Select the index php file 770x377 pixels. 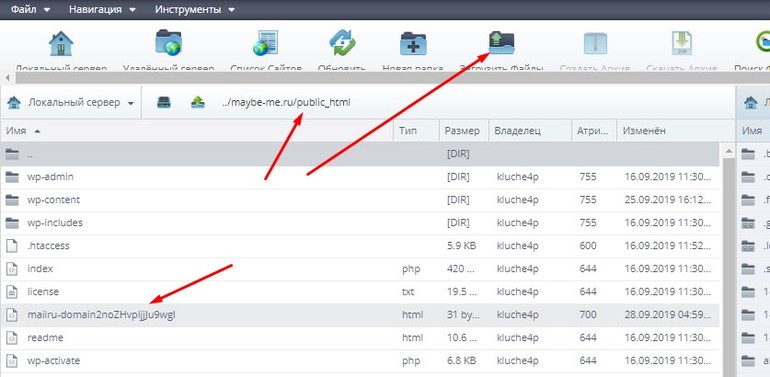(x=360, y=269)
